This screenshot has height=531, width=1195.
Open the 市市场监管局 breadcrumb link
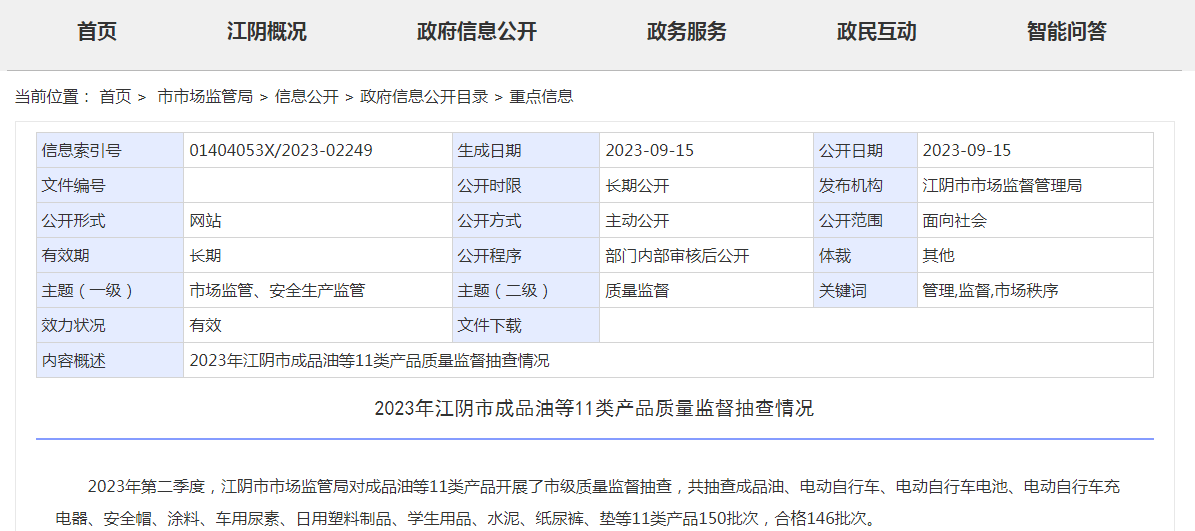(205, 97)
